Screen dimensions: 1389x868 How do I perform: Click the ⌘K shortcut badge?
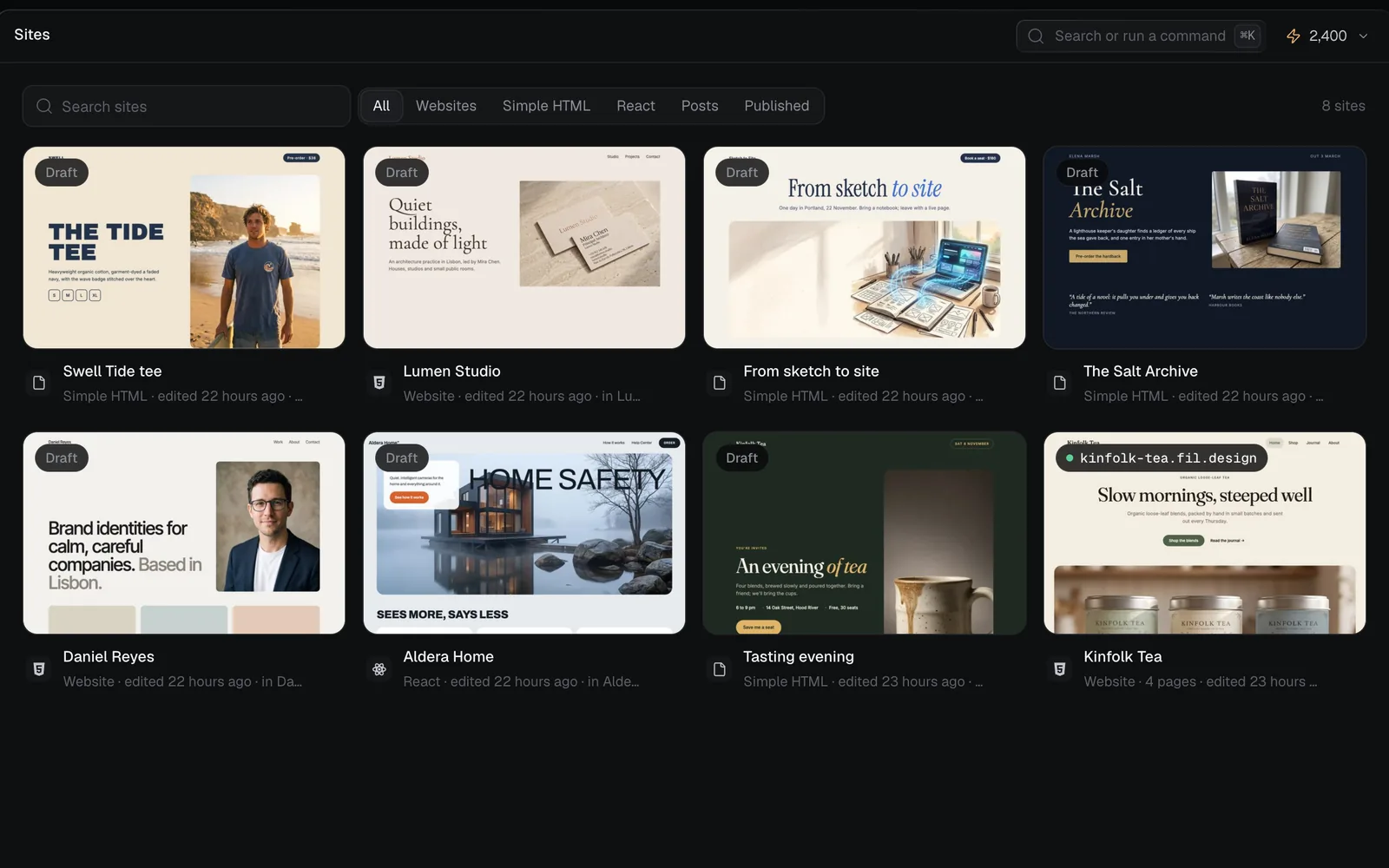[x=1247, y=36]
